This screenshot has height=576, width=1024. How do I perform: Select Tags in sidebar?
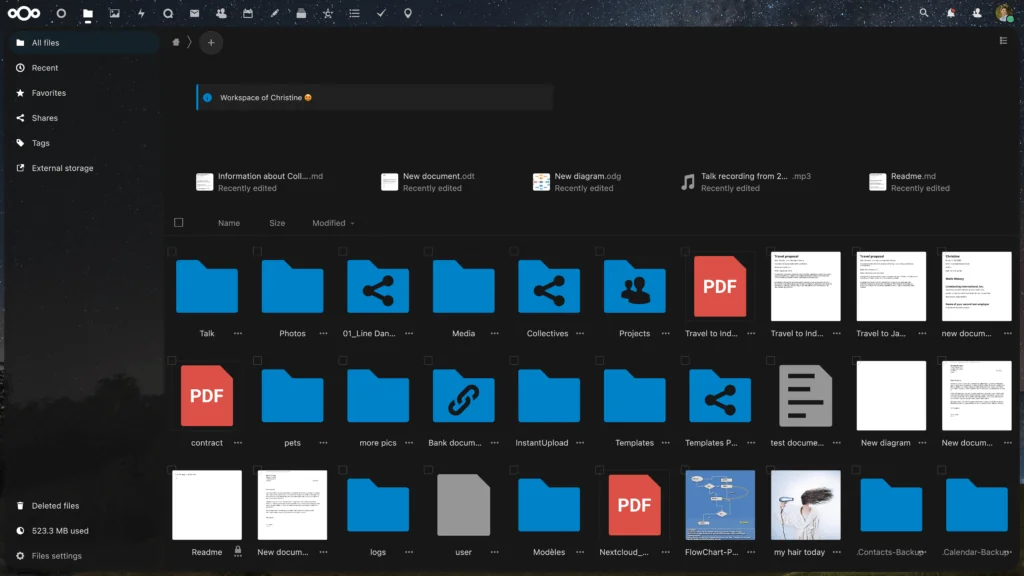(x=84, y=143)
